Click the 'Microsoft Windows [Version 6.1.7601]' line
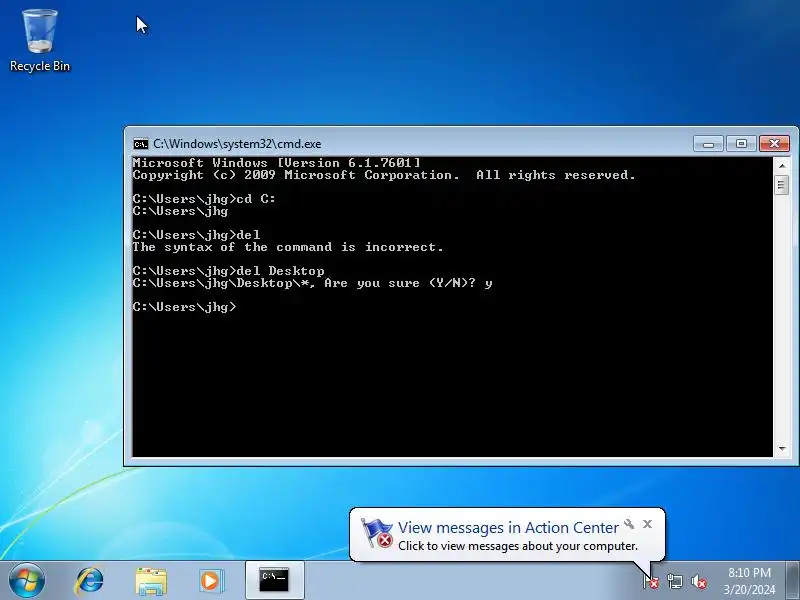The width and height of the screenshot is (800, 600). click(277, 163)
